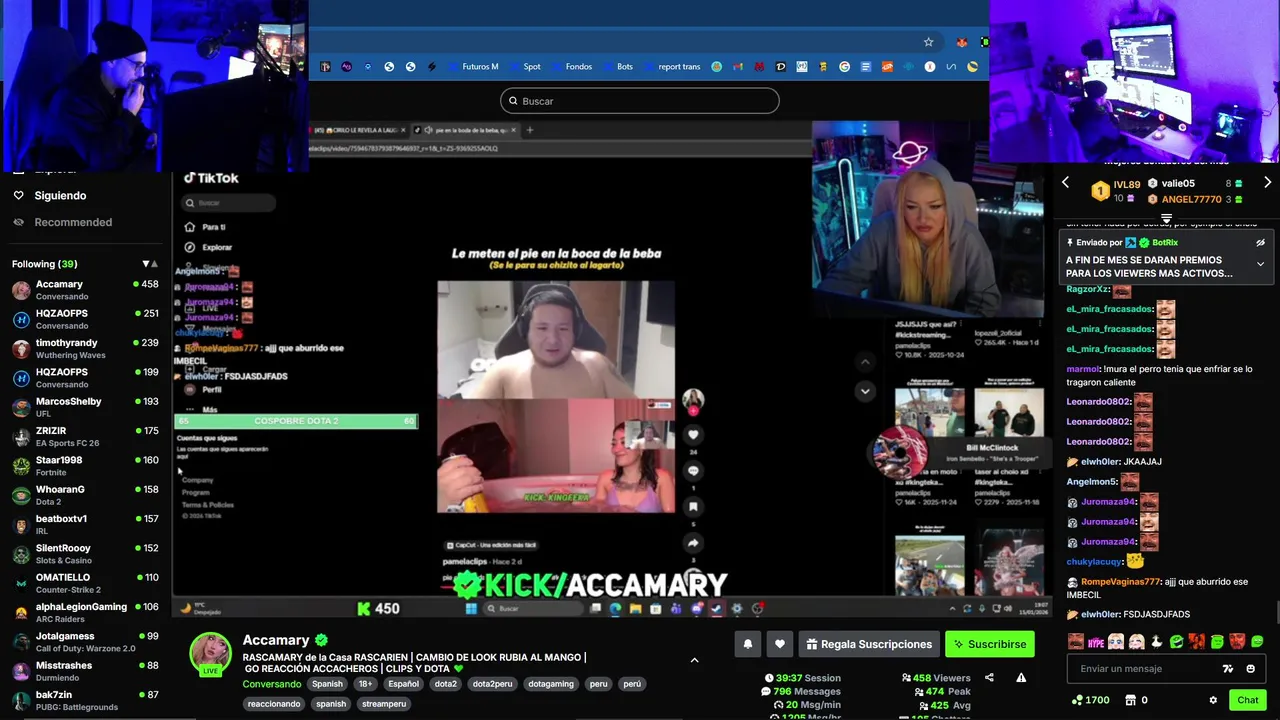
Task: Click the dota2peru stream tag
Action: point(492,684)
